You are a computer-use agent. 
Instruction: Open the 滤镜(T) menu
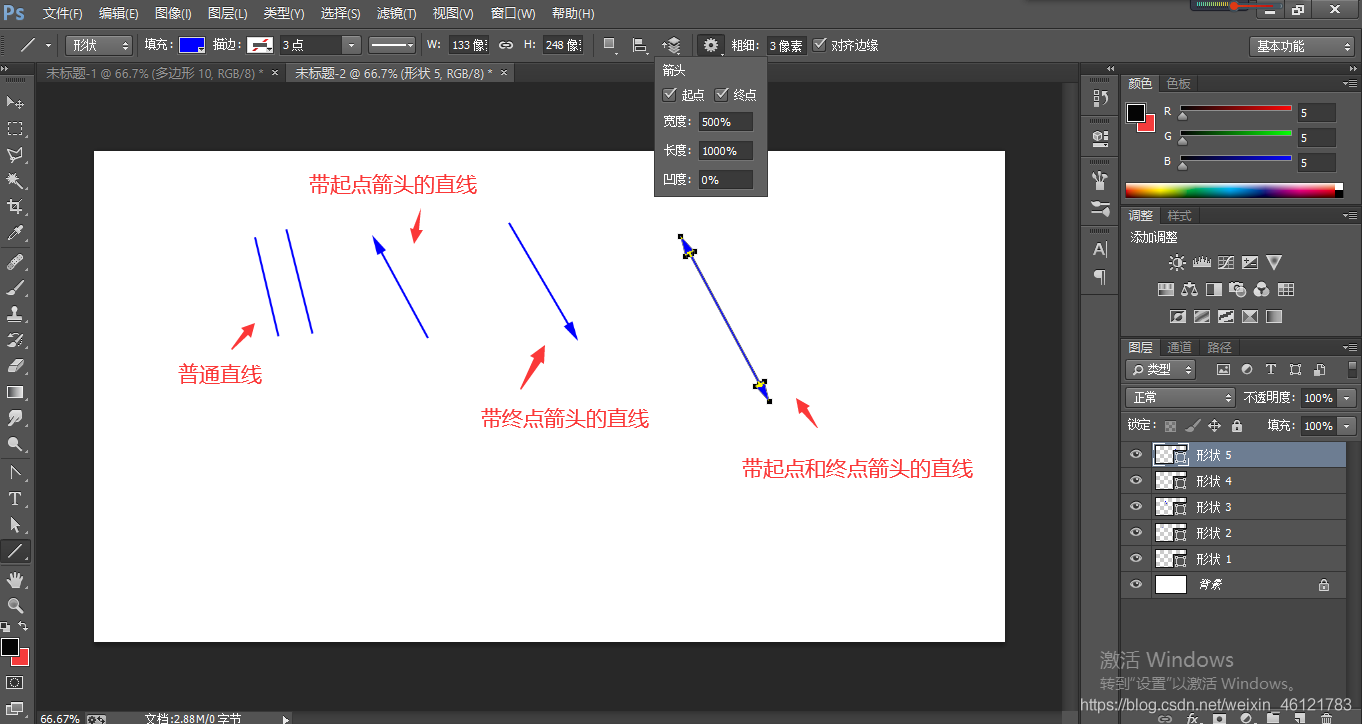(x=397, y=14)
